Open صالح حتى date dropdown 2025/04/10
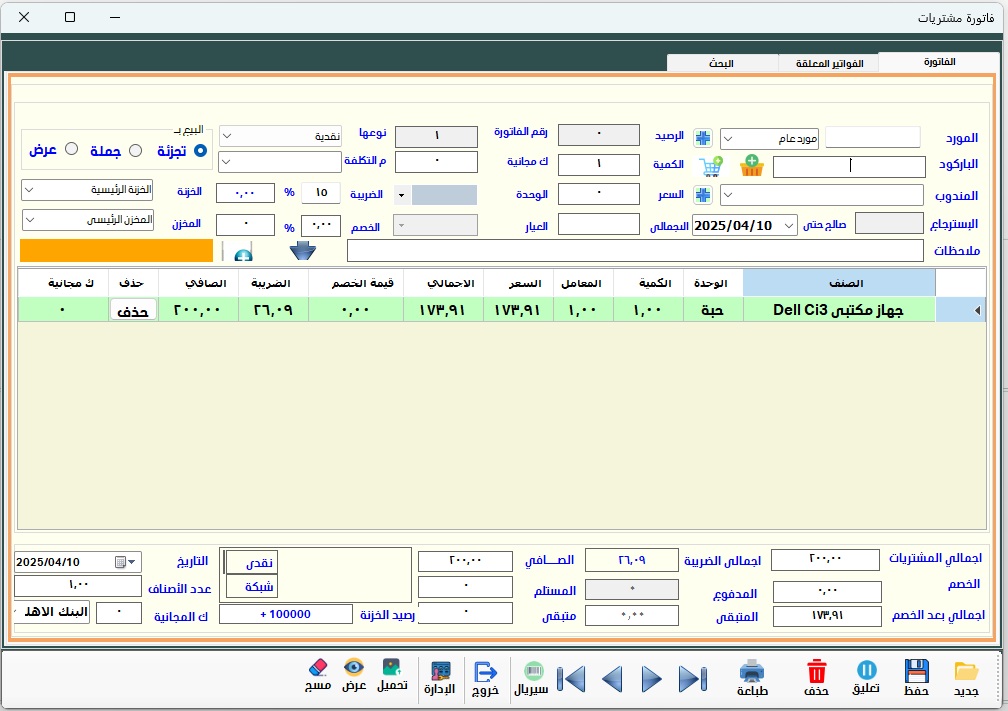This screenshot has height=711, width=1008. [788, 226]
